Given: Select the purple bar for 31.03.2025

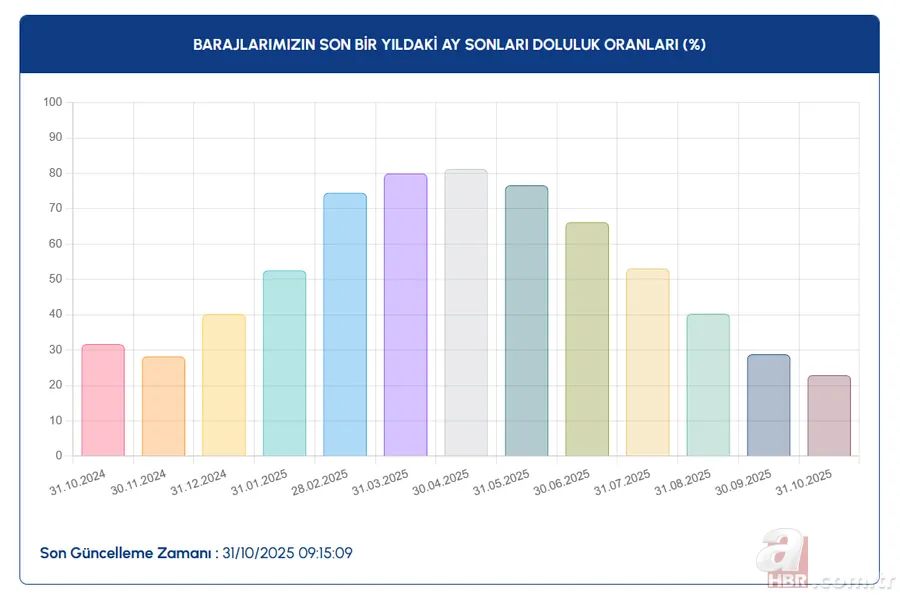Looking at the screenshot, I should [405, 315].
